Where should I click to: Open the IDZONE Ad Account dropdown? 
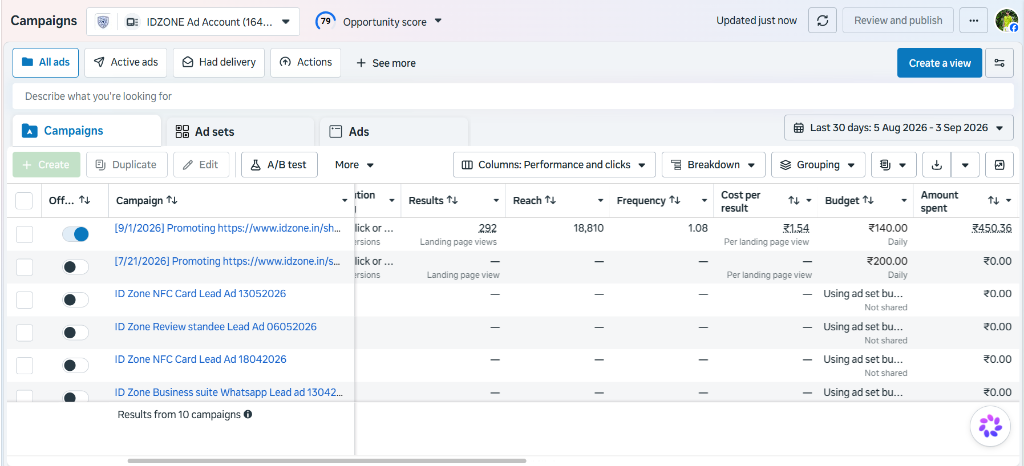(193, 22)
